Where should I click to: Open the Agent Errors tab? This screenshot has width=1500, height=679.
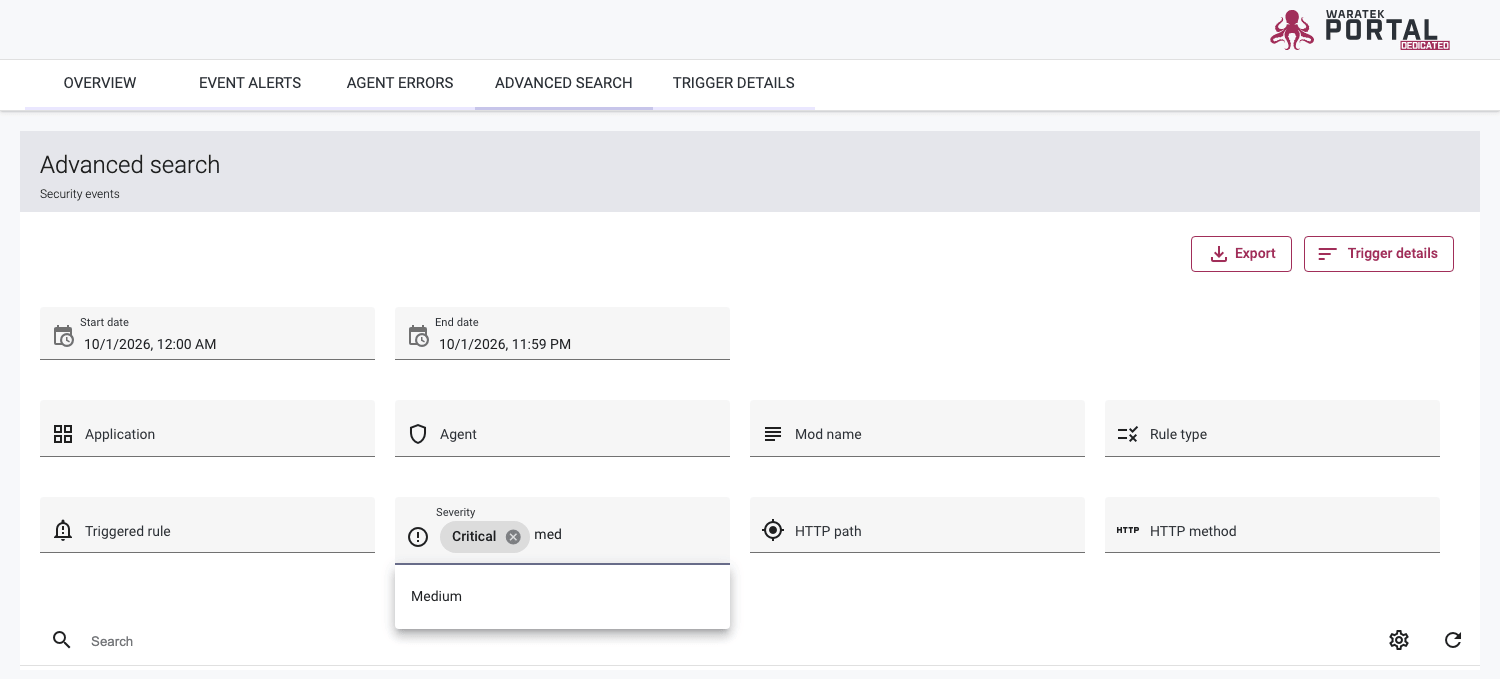click(x=400, y=83)
